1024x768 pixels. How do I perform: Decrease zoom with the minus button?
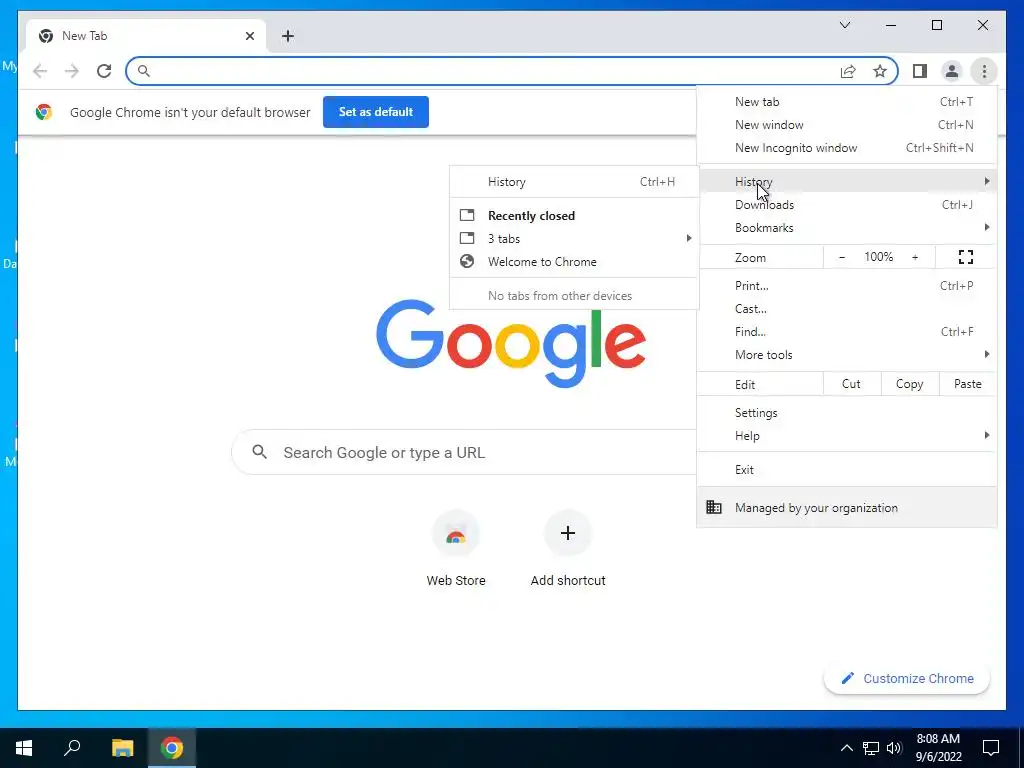(842, 257)
